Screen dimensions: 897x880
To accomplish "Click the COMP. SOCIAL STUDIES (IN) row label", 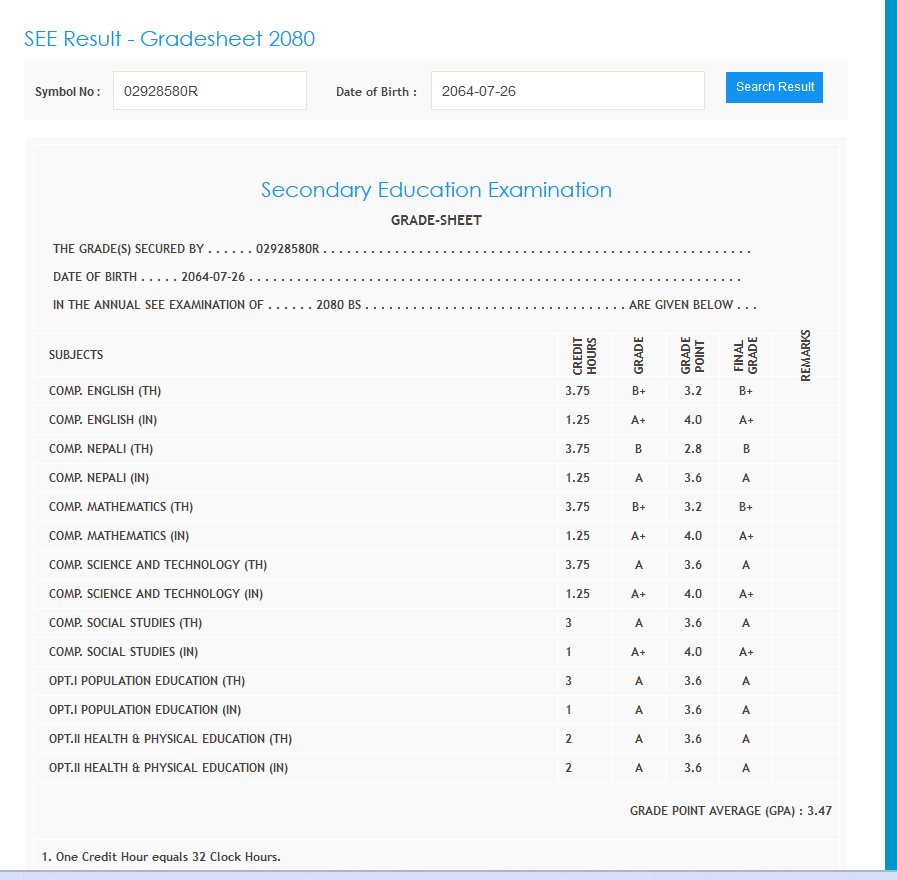I will 124,652.
